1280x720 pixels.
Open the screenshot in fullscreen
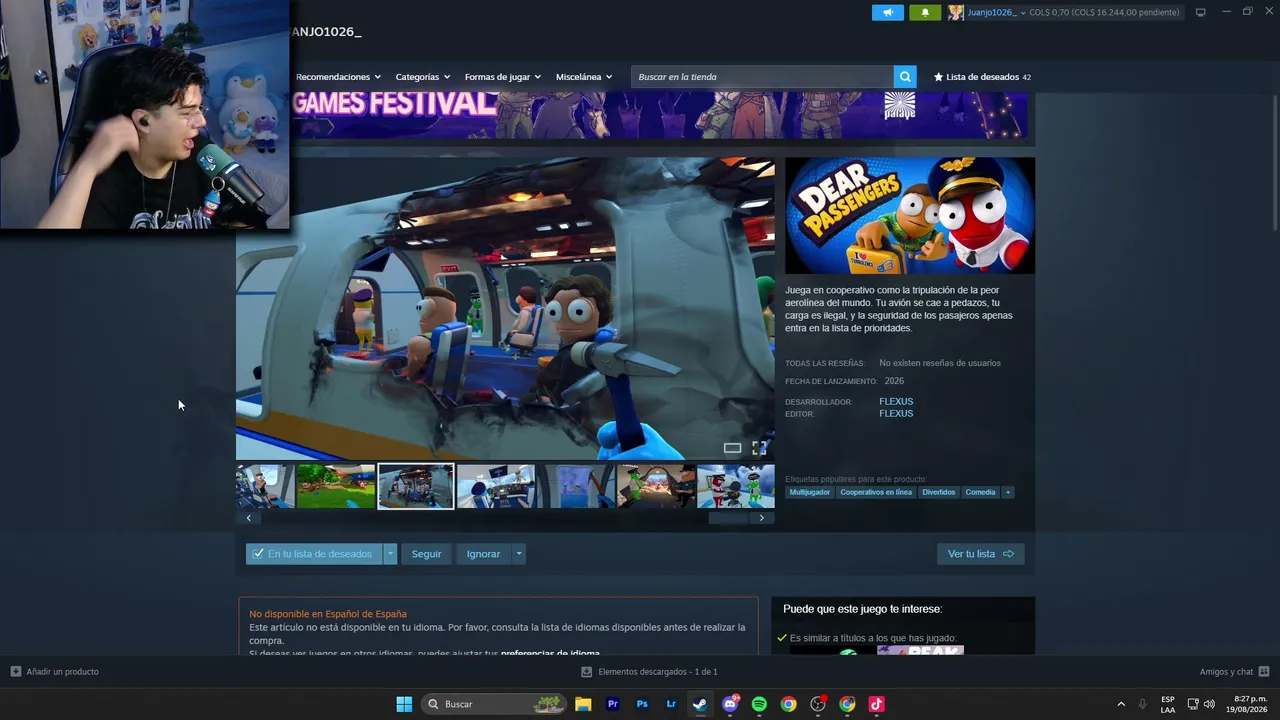[759, 448]
